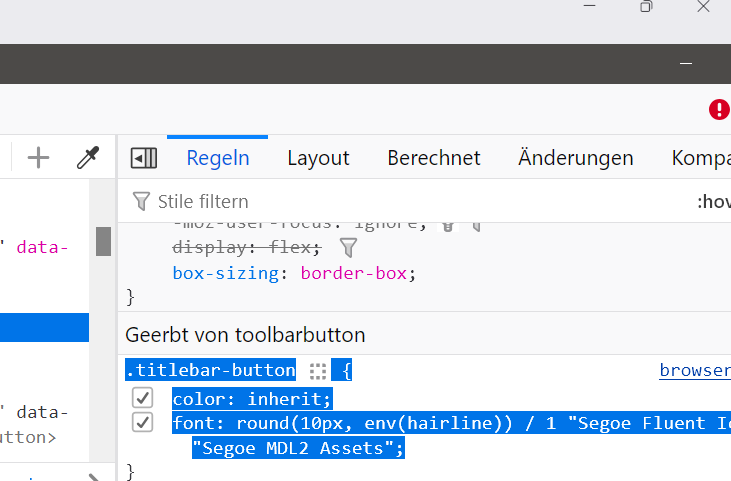Click the struck-through display: flex declaration
Image resolution: width=731 pixels, height=481 pixels.
[x=247, y=247]
